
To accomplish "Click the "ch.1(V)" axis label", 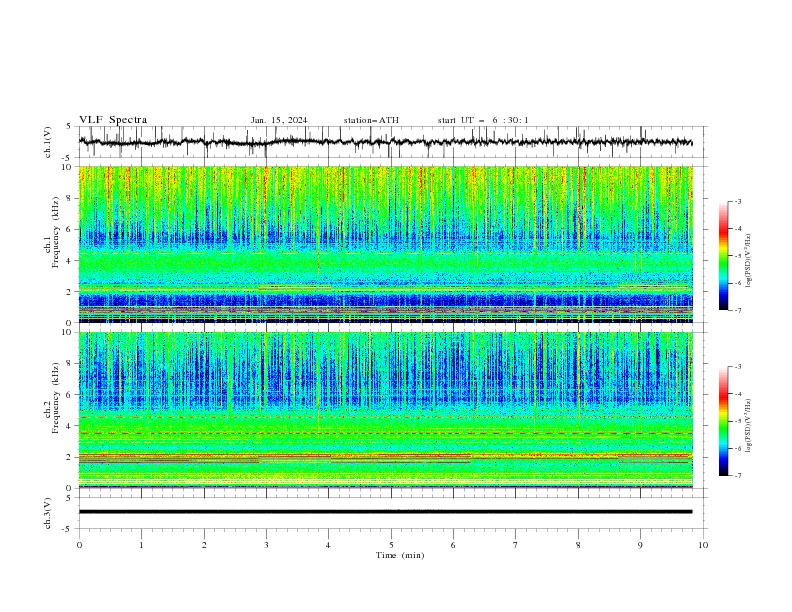I will 48,142.
